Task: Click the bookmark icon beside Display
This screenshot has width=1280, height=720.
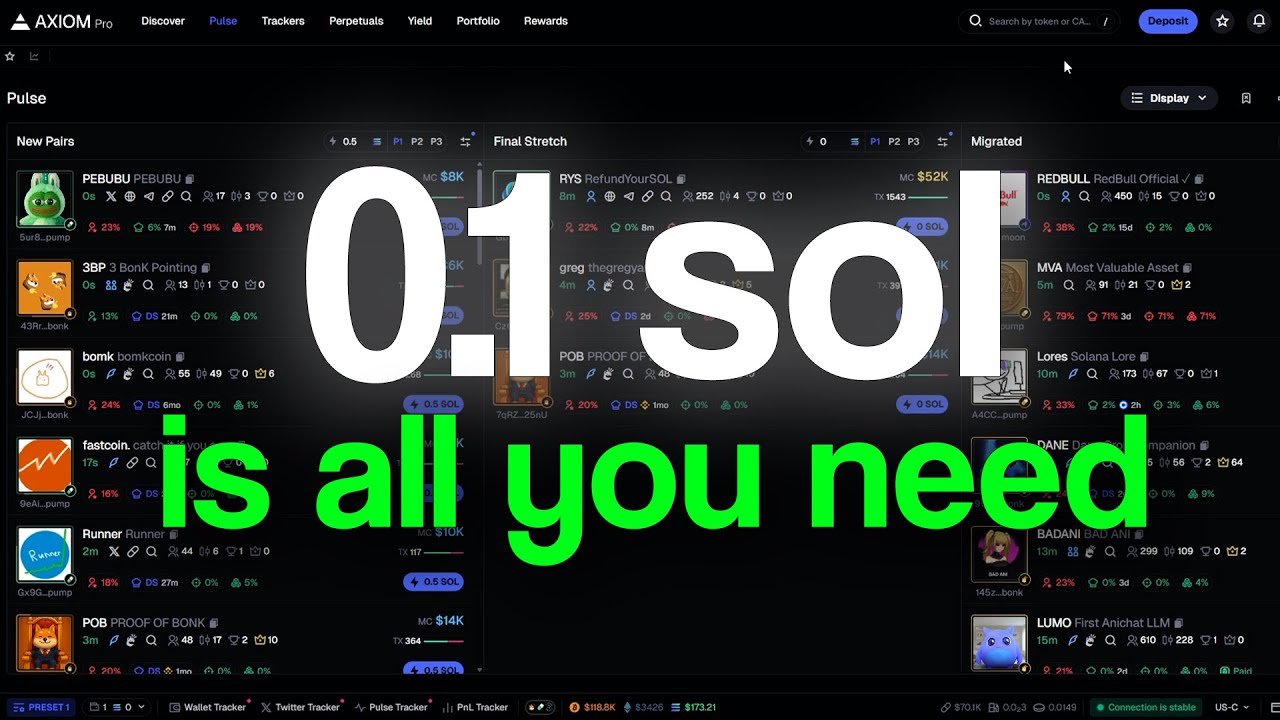Action: click(1246, 98)
